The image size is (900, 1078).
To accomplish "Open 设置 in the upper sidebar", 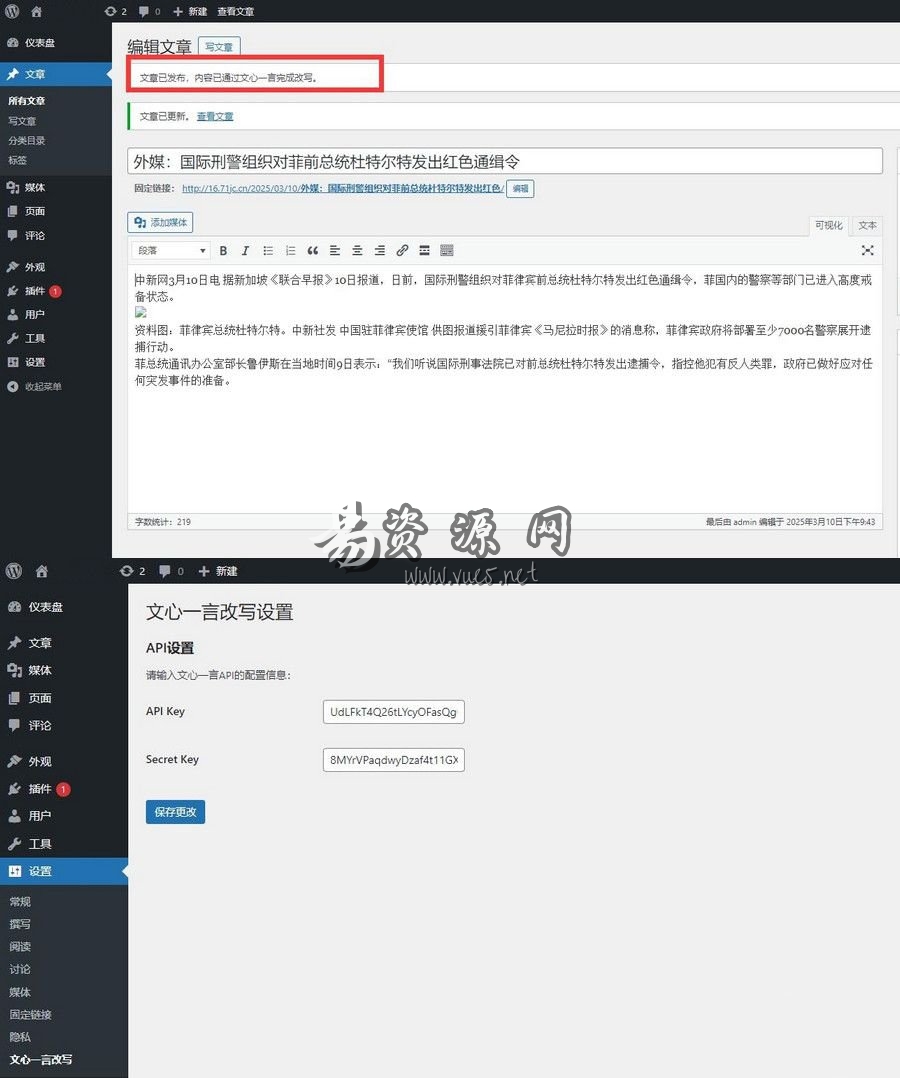I will [x=34, y=362].
